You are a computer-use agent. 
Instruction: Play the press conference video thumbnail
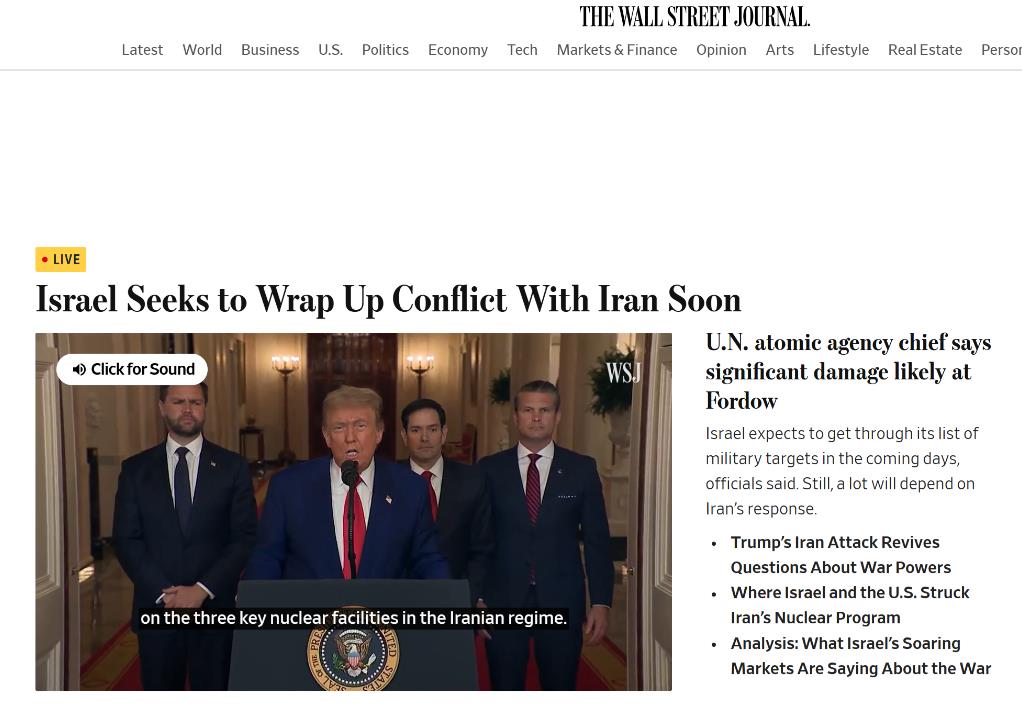tap(353, 512)
